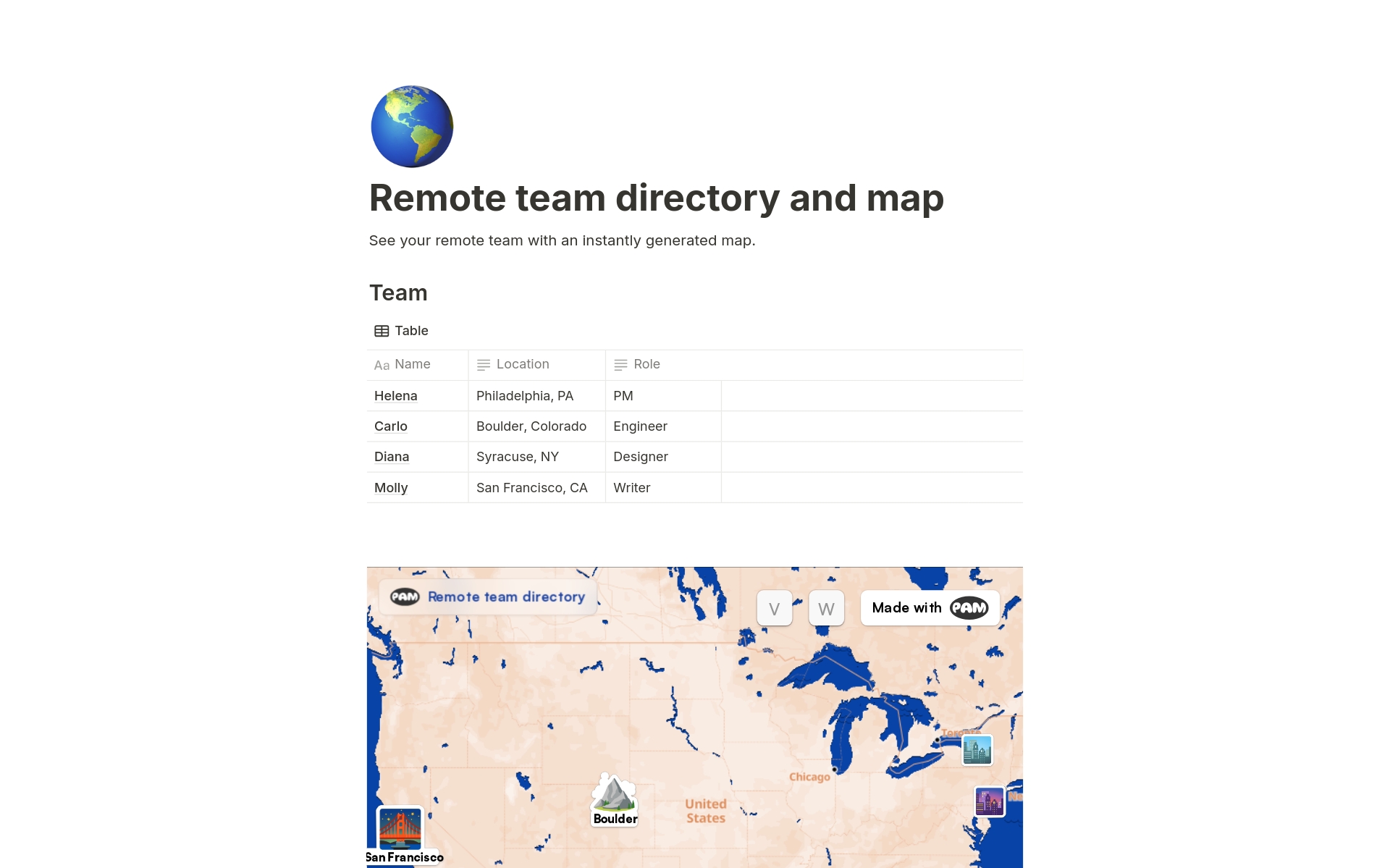Click the city marker near Toronto
The width and height of the screenshot is (1390, 868).
tap(977, 749)
